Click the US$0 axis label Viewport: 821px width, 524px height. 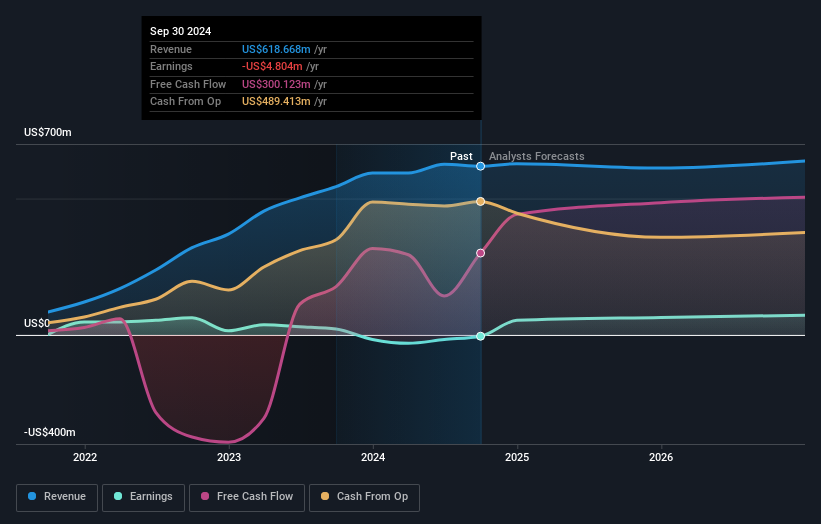point(37,323)
